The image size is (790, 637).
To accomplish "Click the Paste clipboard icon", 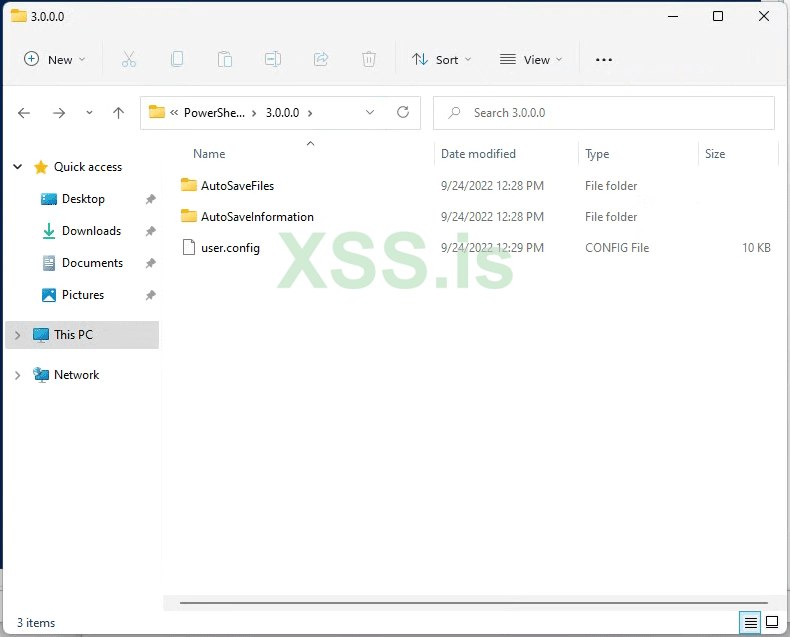I will click(x=225, y=59).
